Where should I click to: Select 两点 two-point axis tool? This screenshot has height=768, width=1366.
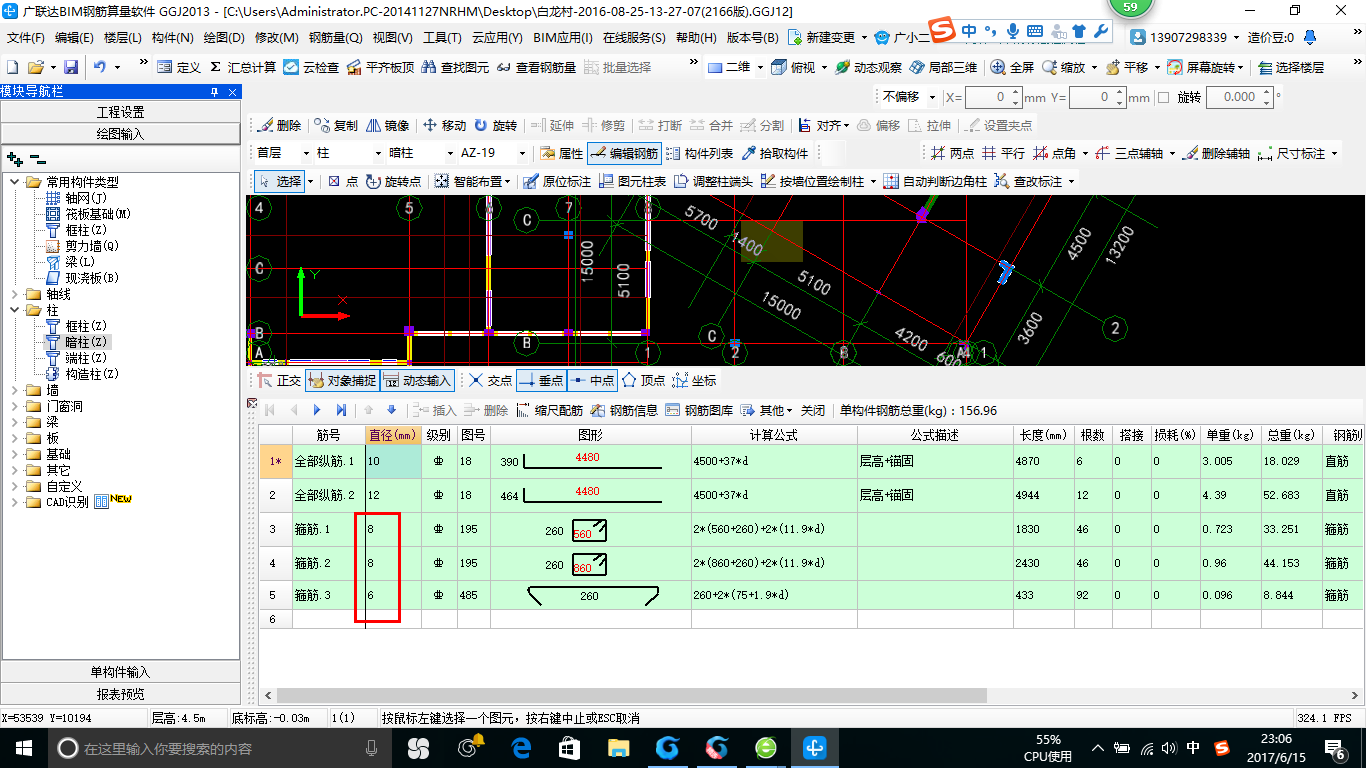point(951,153)
